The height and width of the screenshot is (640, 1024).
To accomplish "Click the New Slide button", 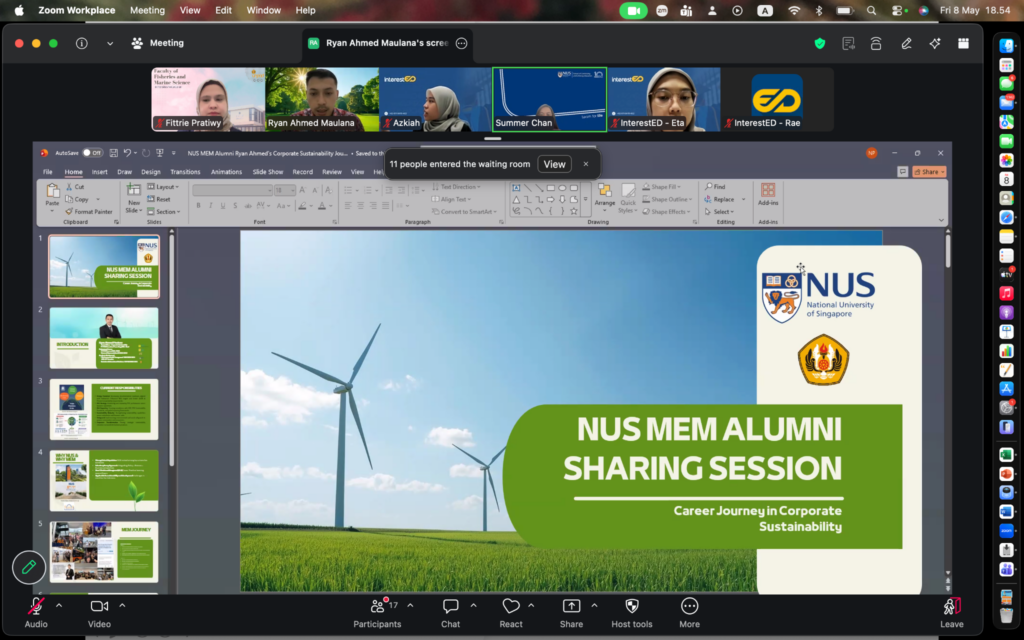I will 133,198.
